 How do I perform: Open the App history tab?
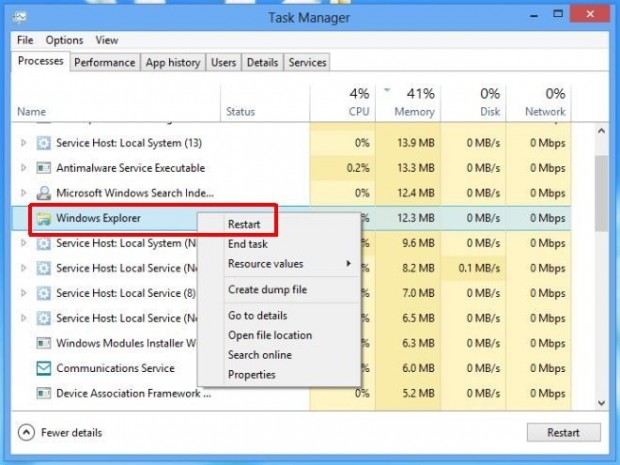coord(173,62)
